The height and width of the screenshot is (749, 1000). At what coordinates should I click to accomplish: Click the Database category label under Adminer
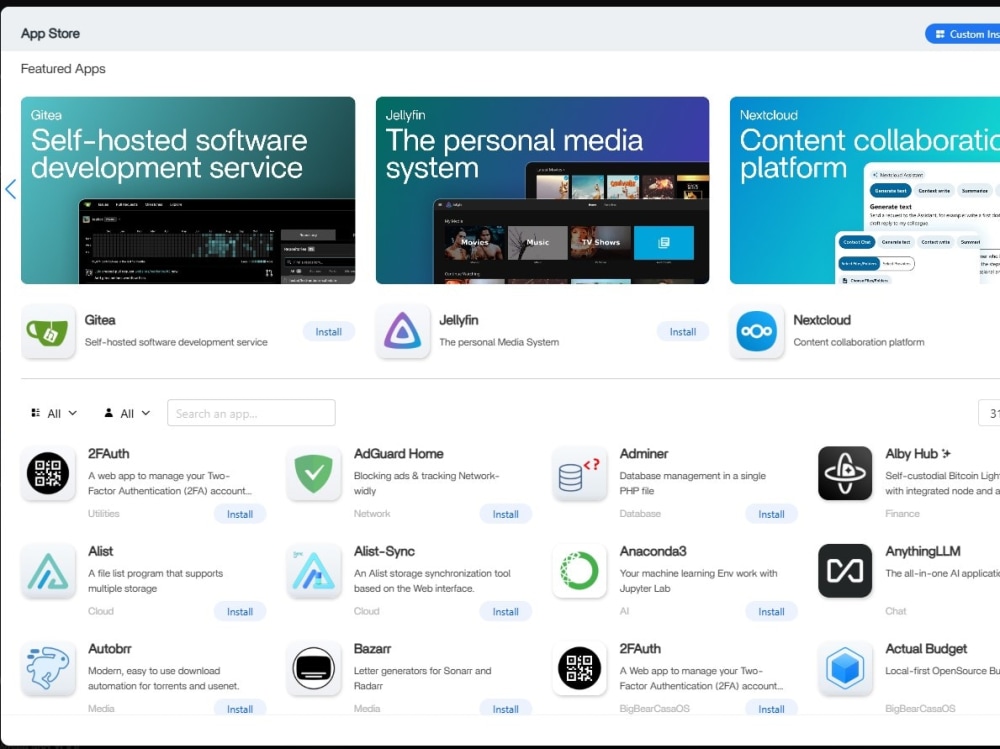point(640,514)
